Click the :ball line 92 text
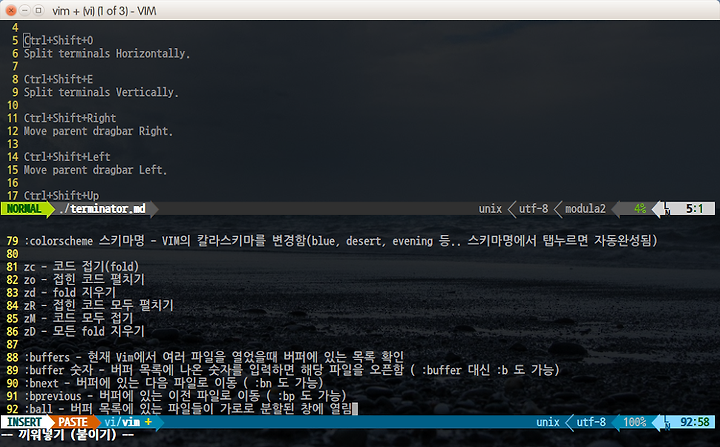 (x=188, y=408)
